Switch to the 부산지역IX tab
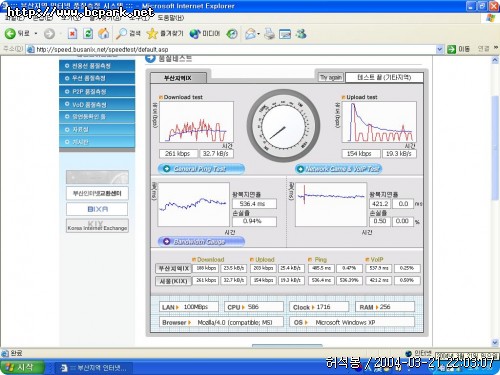 [x=178, y=78]
